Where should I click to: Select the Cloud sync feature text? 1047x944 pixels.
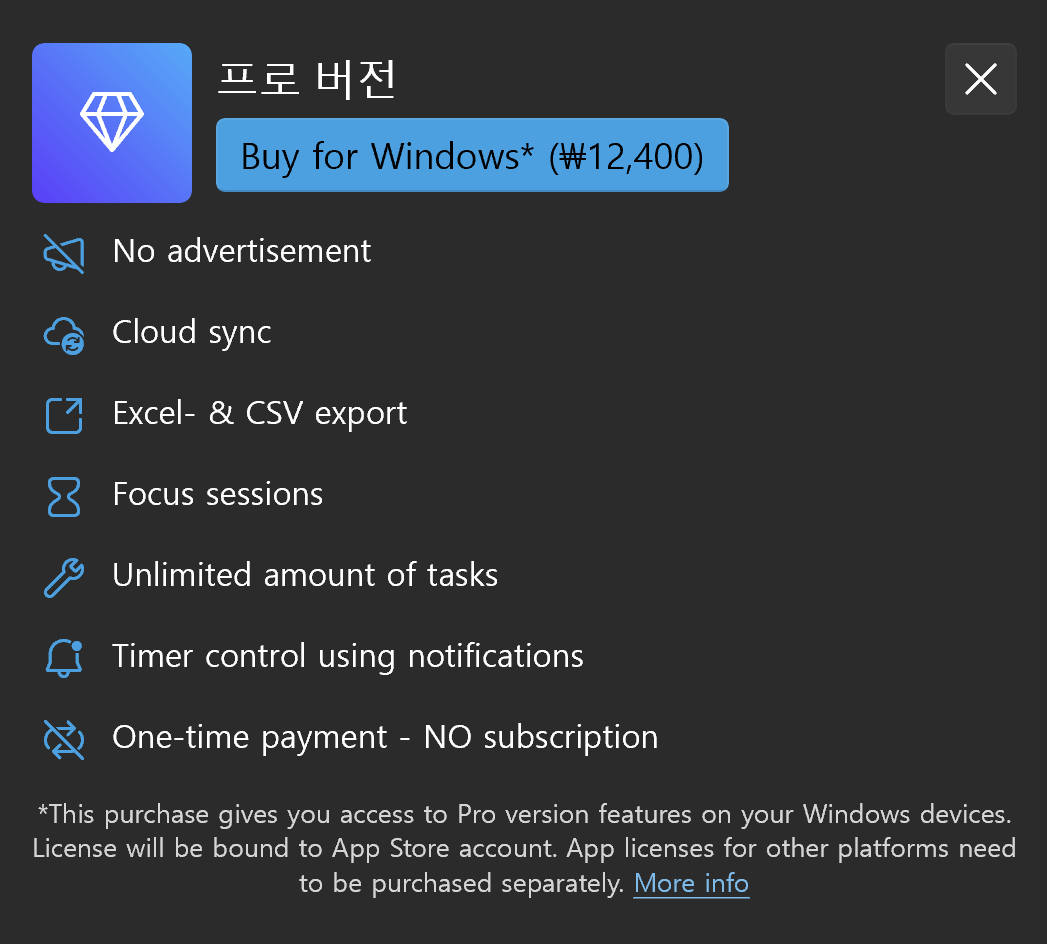click(x=191, y=333)
